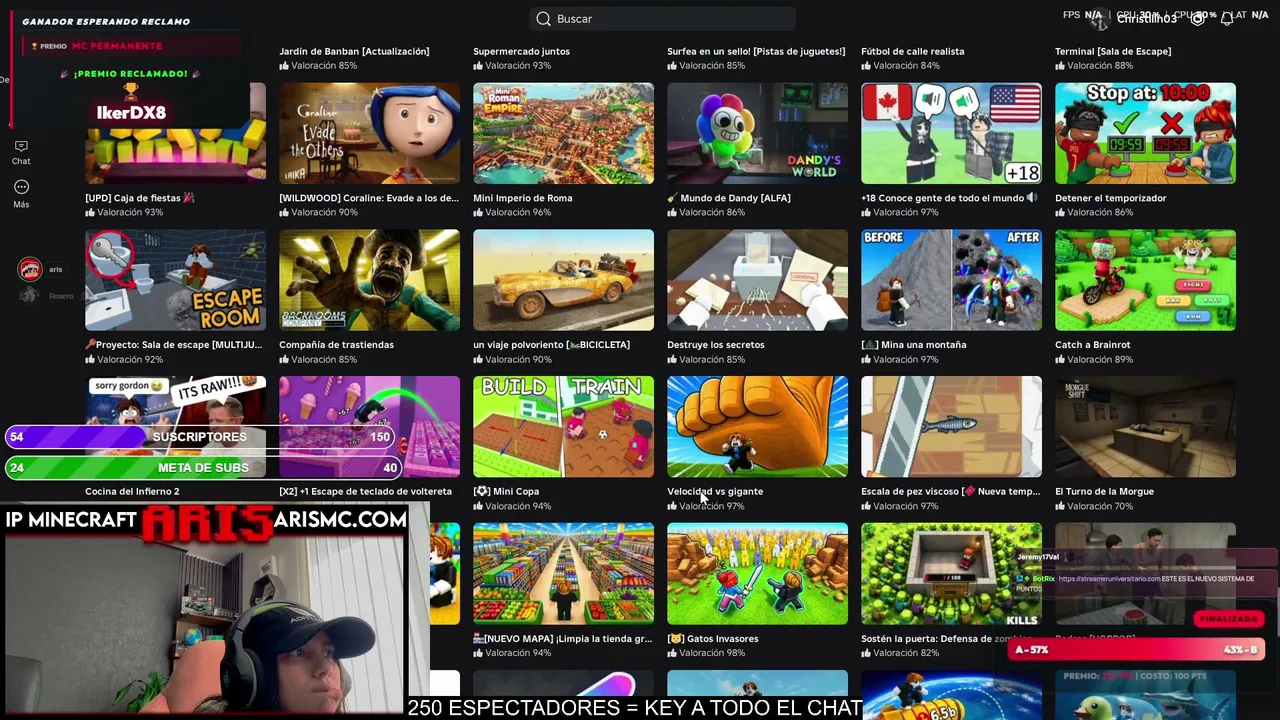The width and height of the screenshot is (1280, 720).
Task: Click the aris friend name label
Action: pos(56,270)
